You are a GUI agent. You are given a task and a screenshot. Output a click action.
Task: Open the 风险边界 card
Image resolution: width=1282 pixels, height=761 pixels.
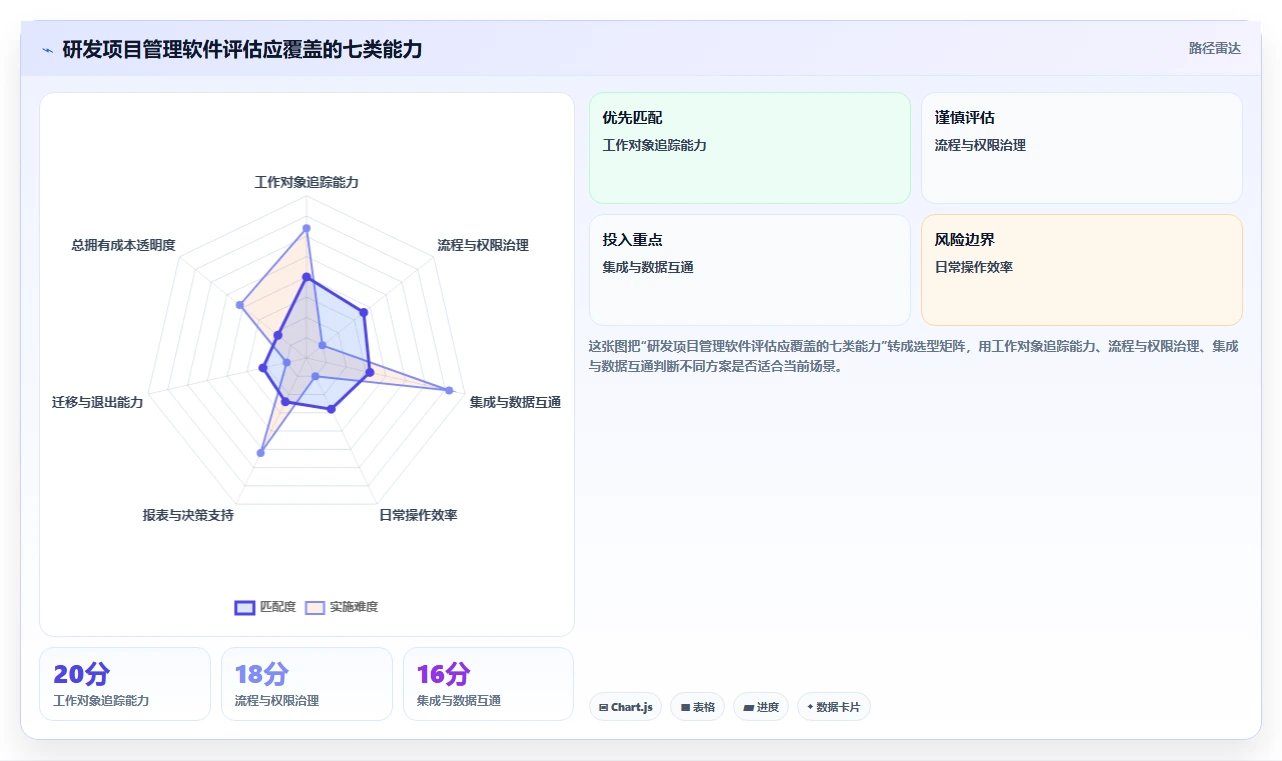point(1082,270)
